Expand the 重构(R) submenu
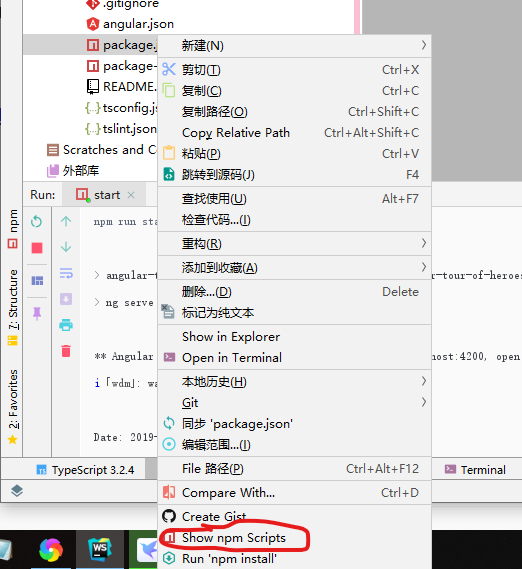Image resolution: width=522 pixels, height=569 pixels. click(x=294, y=243)
